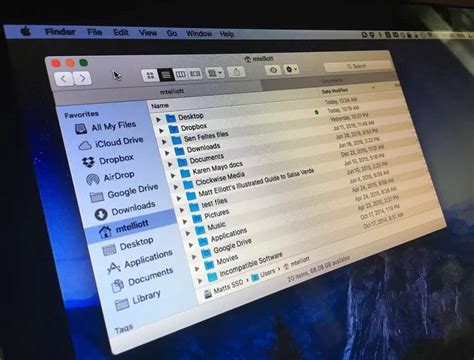This screenshot has height=360, width=474.
Task: Expand the Downloads folder row
Action: coord(167,153)
